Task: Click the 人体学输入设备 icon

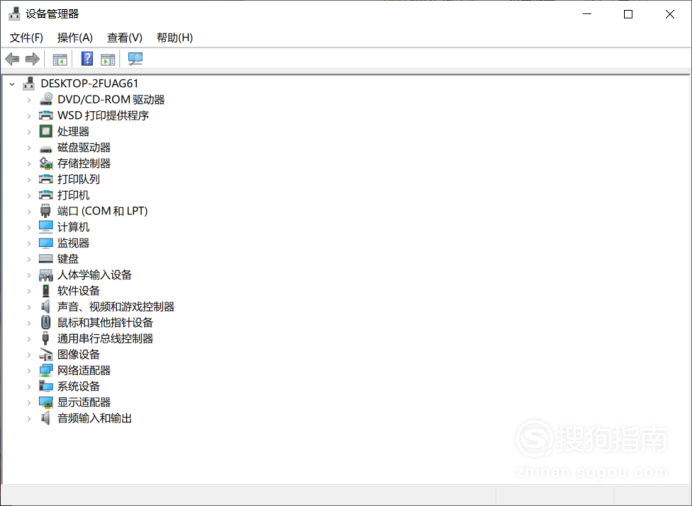Action: coord(46,275)
